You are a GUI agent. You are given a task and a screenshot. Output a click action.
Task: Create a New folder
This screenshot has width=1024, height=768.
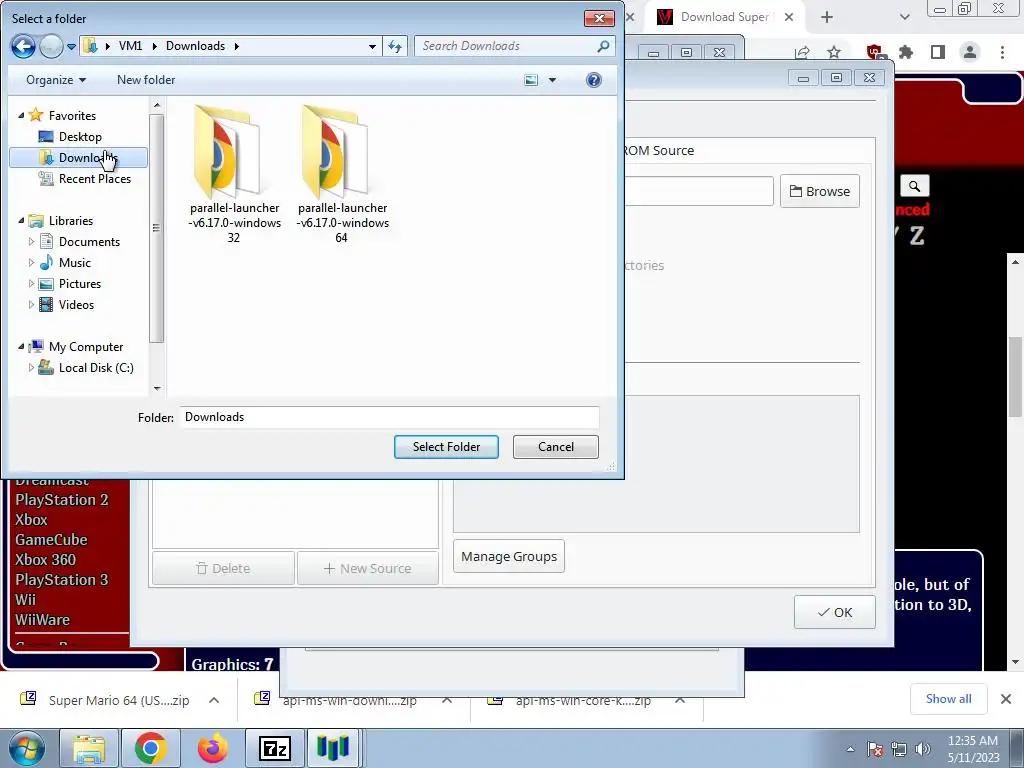click(146, 80)
